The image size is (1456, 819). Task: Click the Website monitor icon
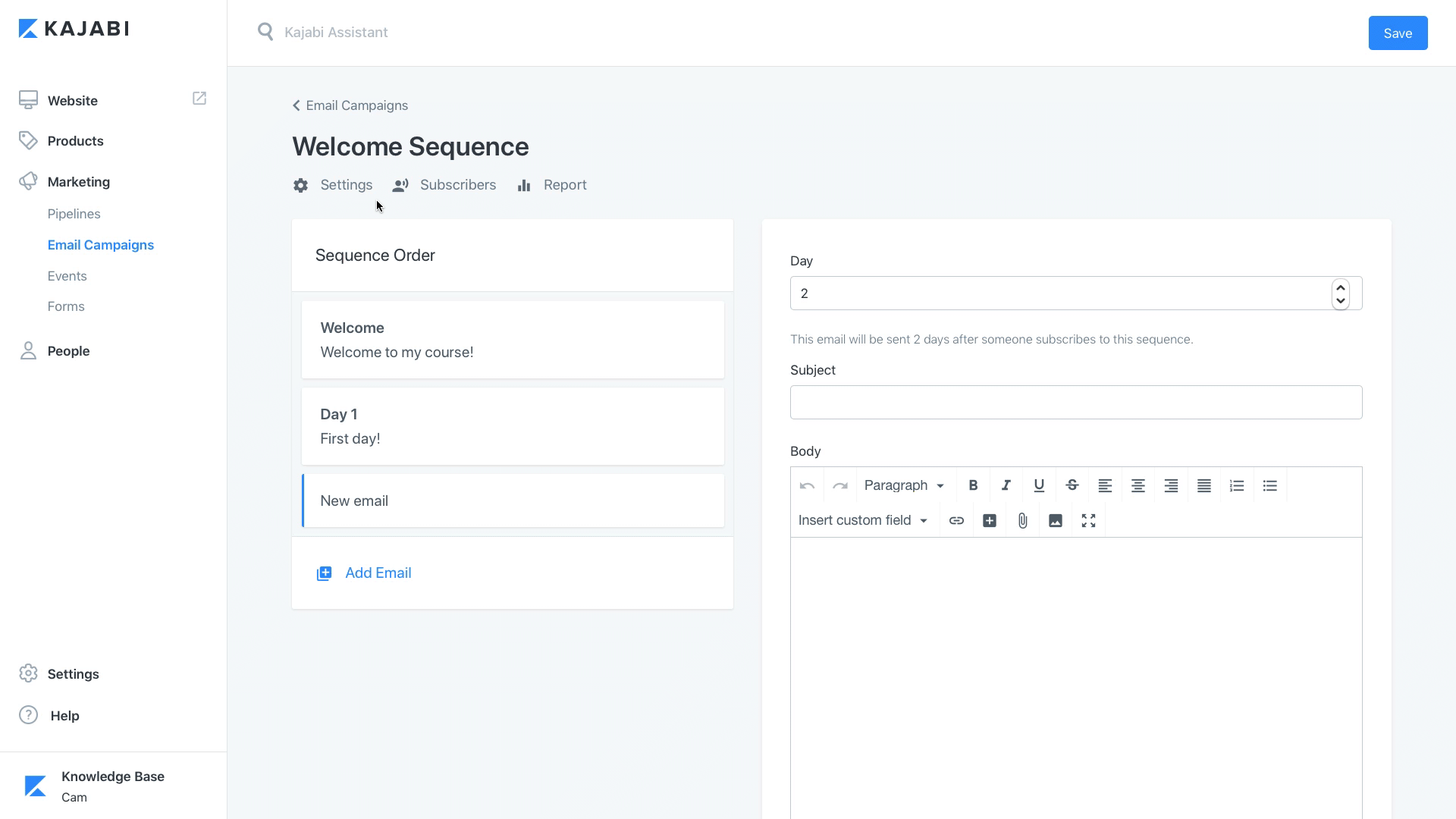28,100
